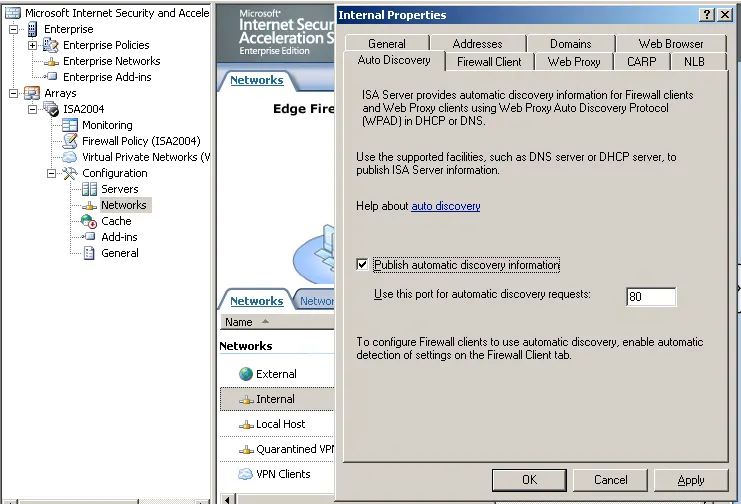The height and width of the screenshot is (504, 741).
Task: Click the Monitoring icon in tree
Action: tap(70, 125)
